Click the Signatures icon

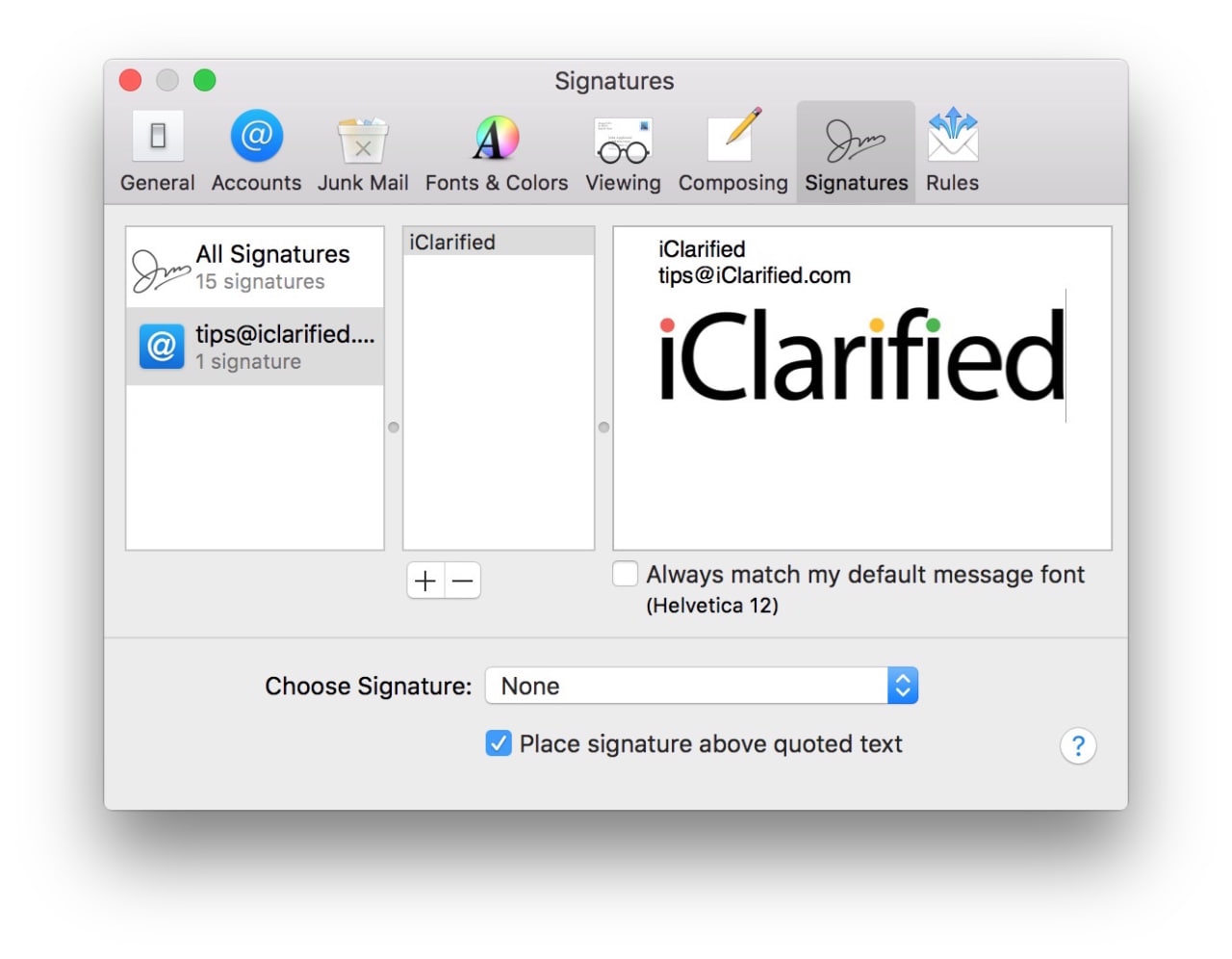tap(855, 140)
